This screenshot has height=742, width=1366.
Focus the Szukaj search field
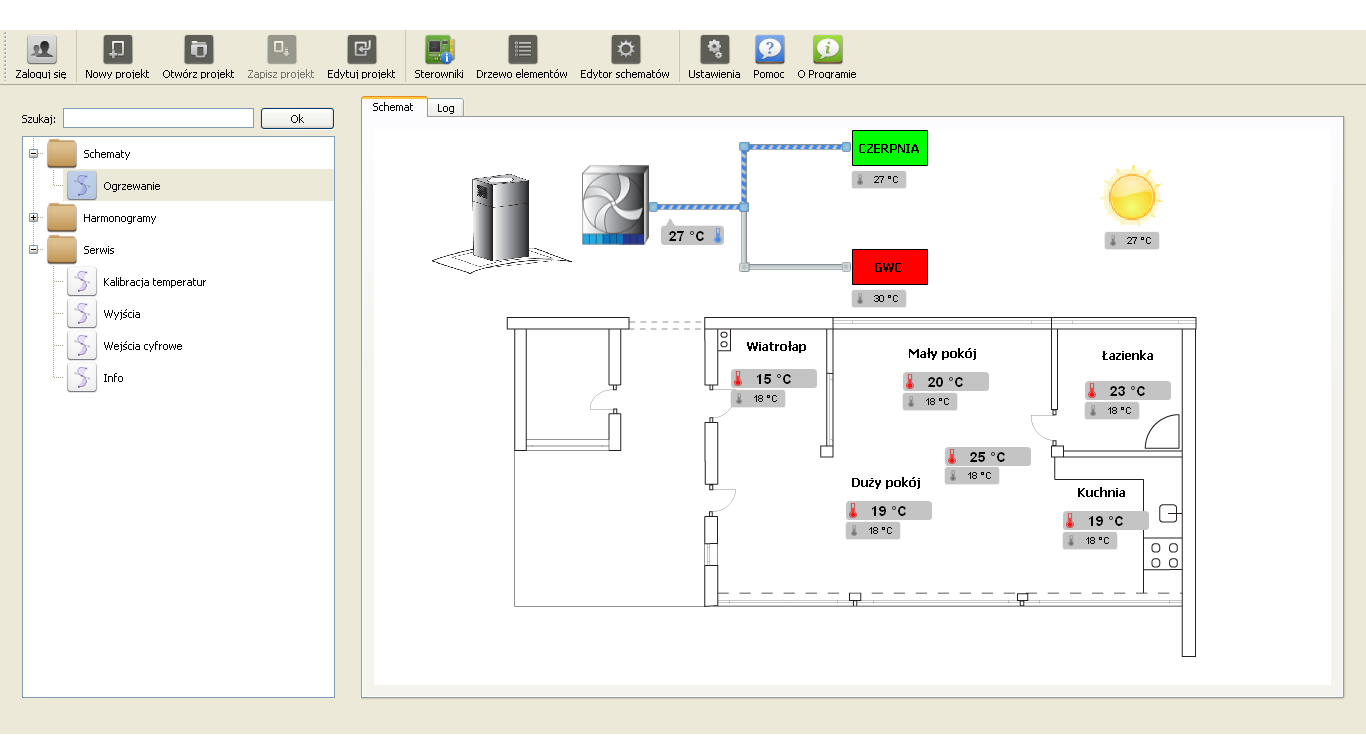pos(158,118)
